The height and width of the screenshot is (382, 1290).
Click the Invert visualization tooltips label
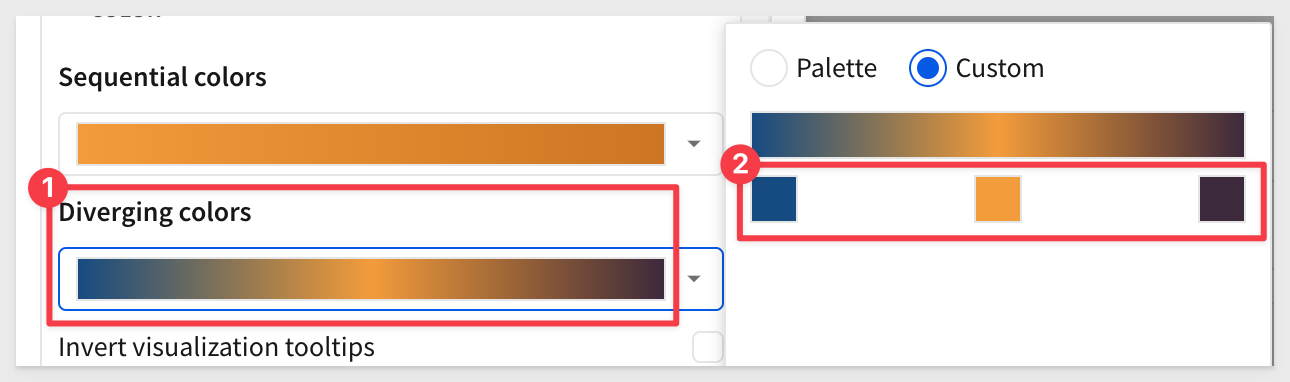click(x=217, y=347)
